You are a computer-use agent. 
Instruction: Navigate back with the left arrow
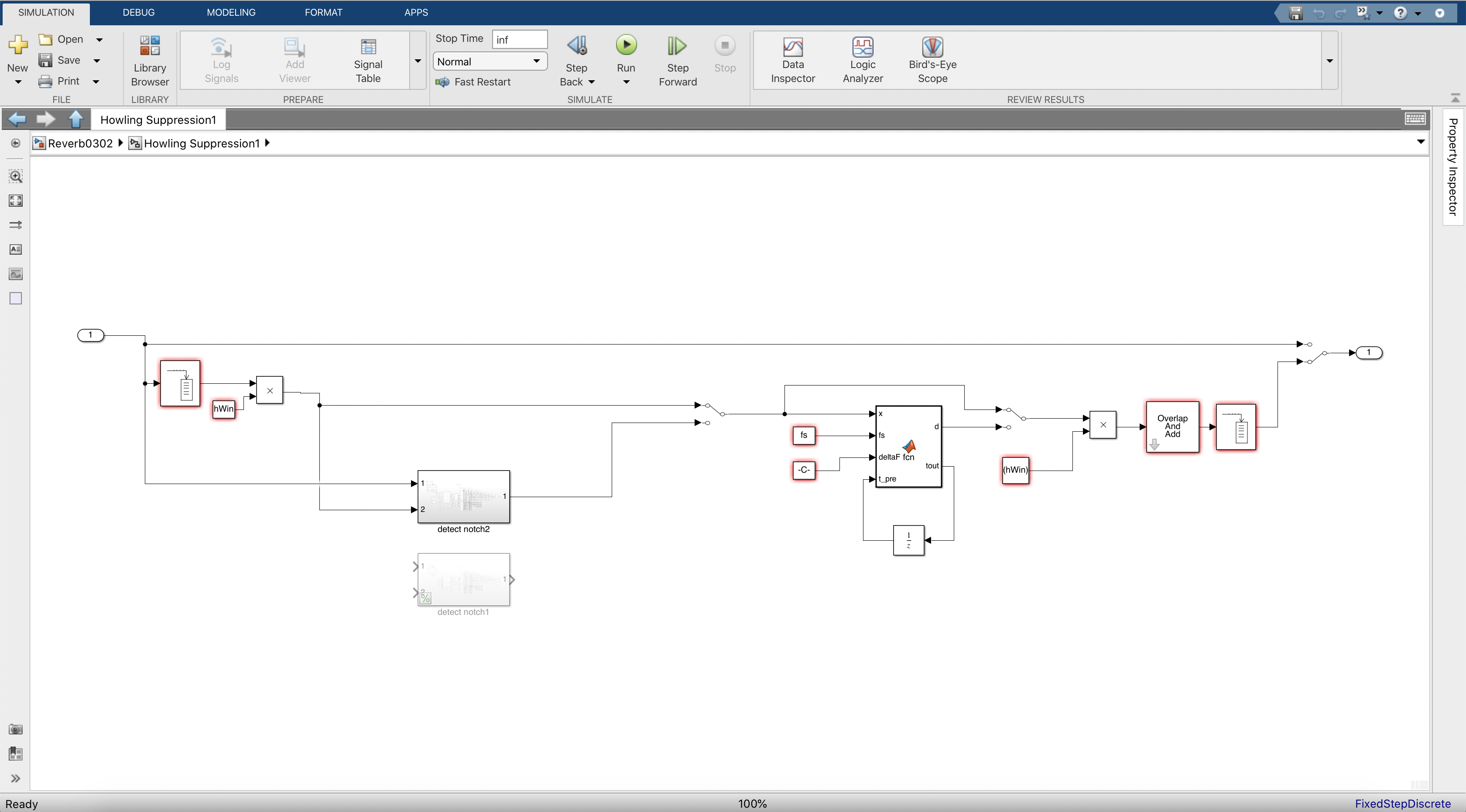pos(17,119)
